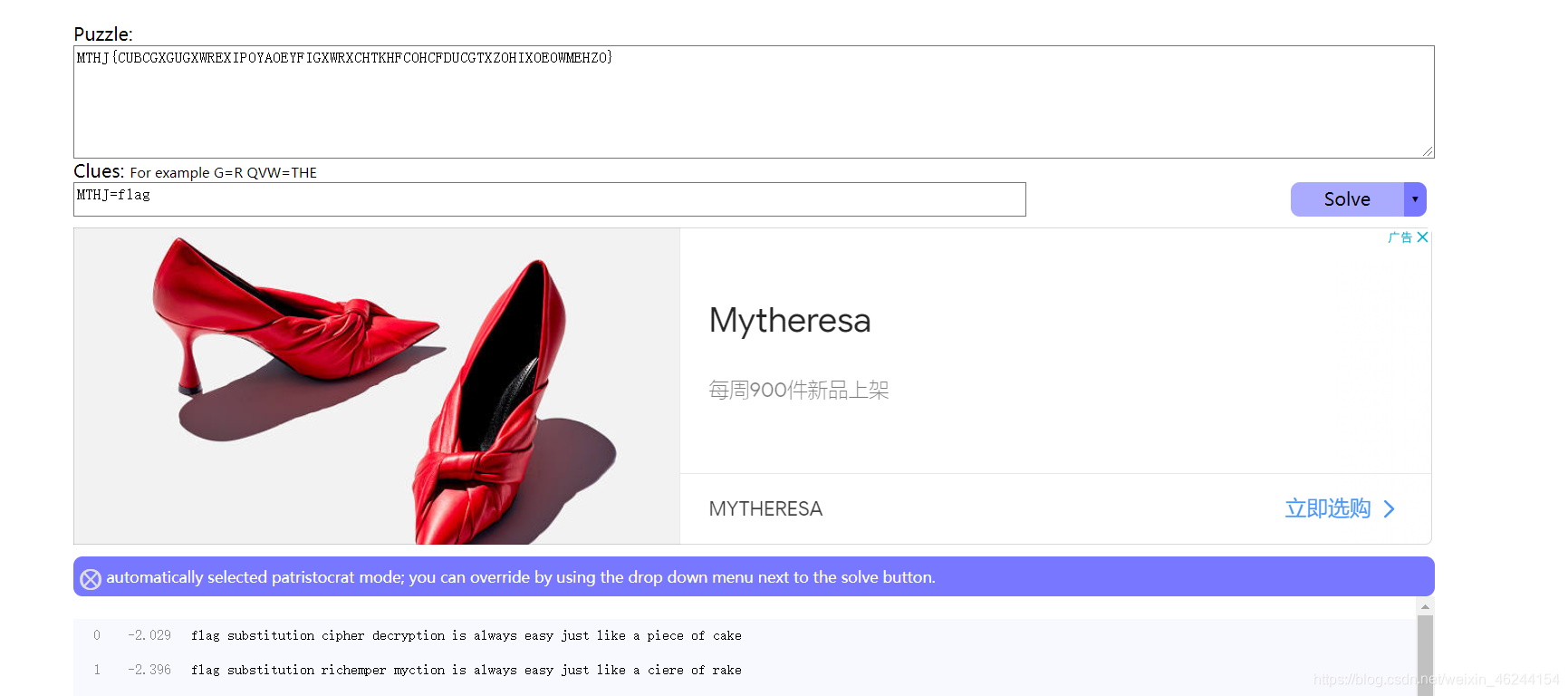Click the score -2.029 value
This screenshot has width=1568, height=696.
click(149, 635)
